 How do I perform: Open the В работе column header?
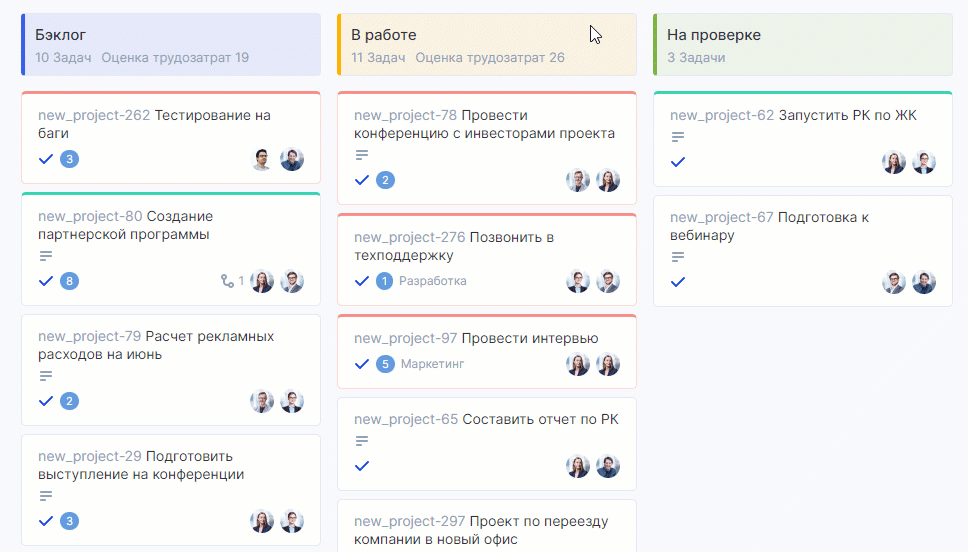[x=487, y=45]
